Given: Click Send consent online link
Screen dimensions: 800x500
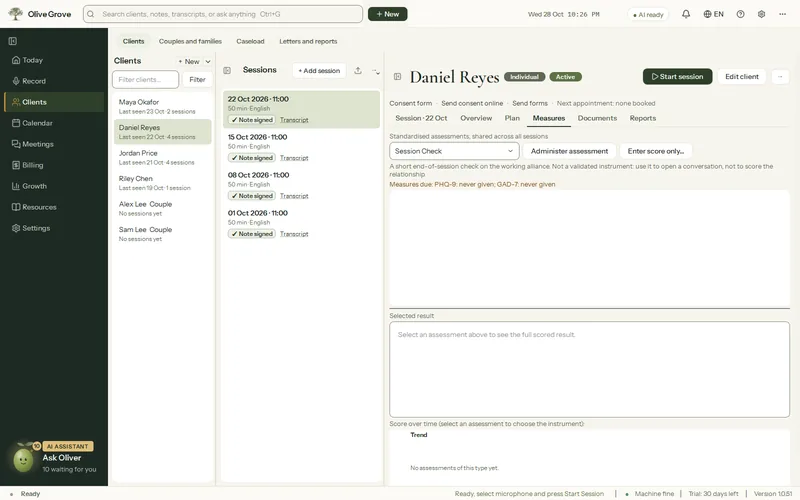Looking at the screenshot, I should click(472, 103).
